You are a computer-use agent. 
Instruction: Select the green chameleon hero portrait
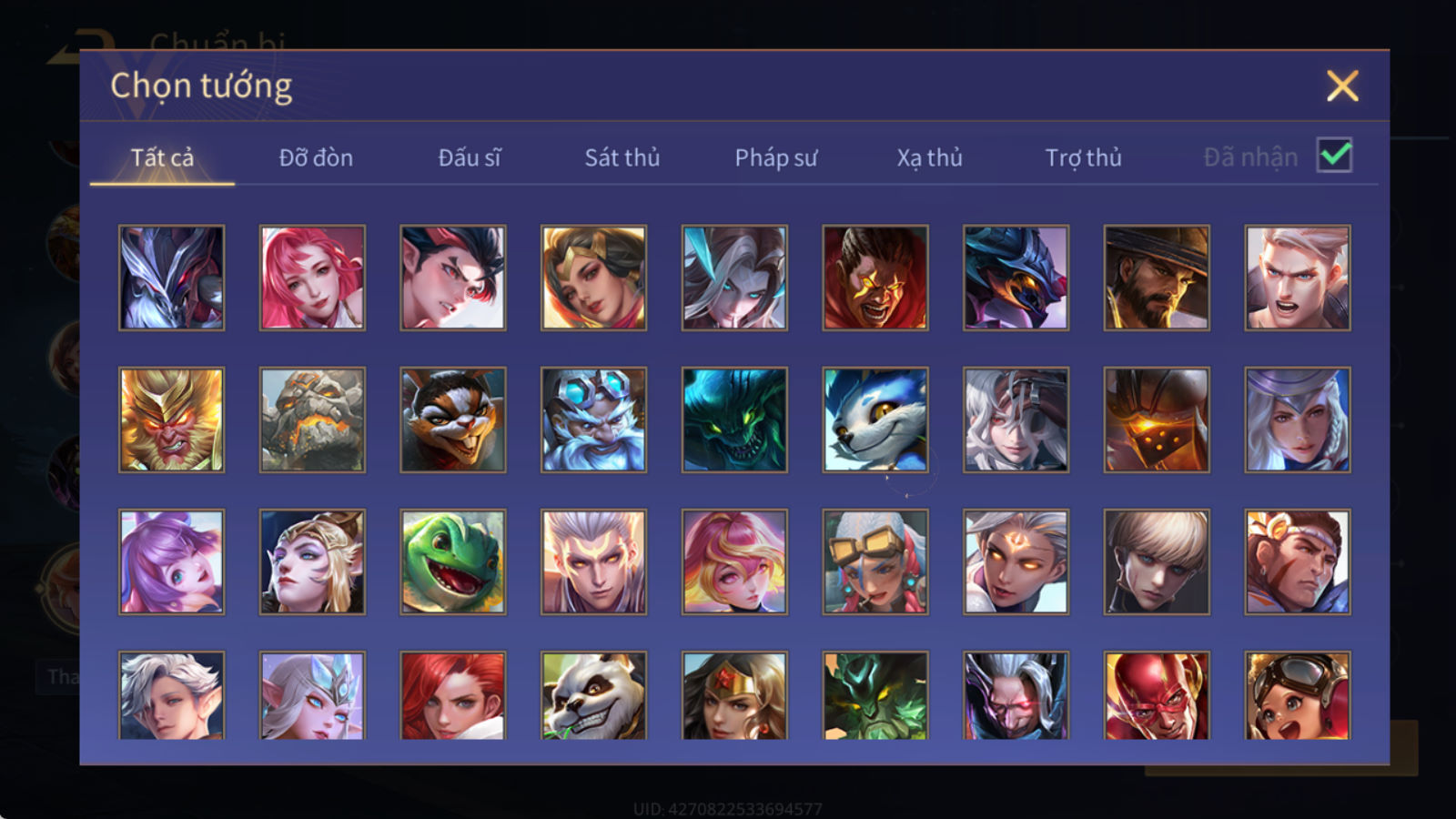[453, 561]
